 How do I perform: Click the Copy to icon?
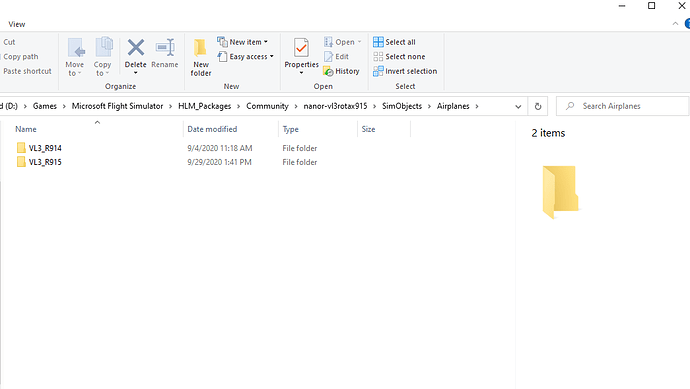coord(104,47)
